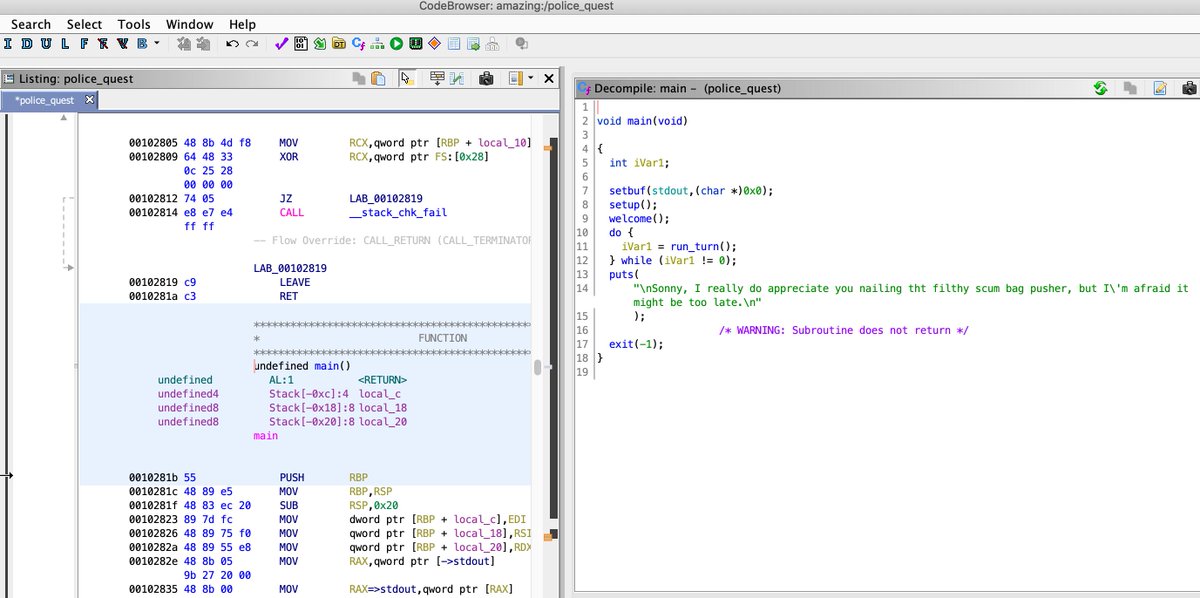Take a Listing snapshot with camera icon

pos(486,78)
